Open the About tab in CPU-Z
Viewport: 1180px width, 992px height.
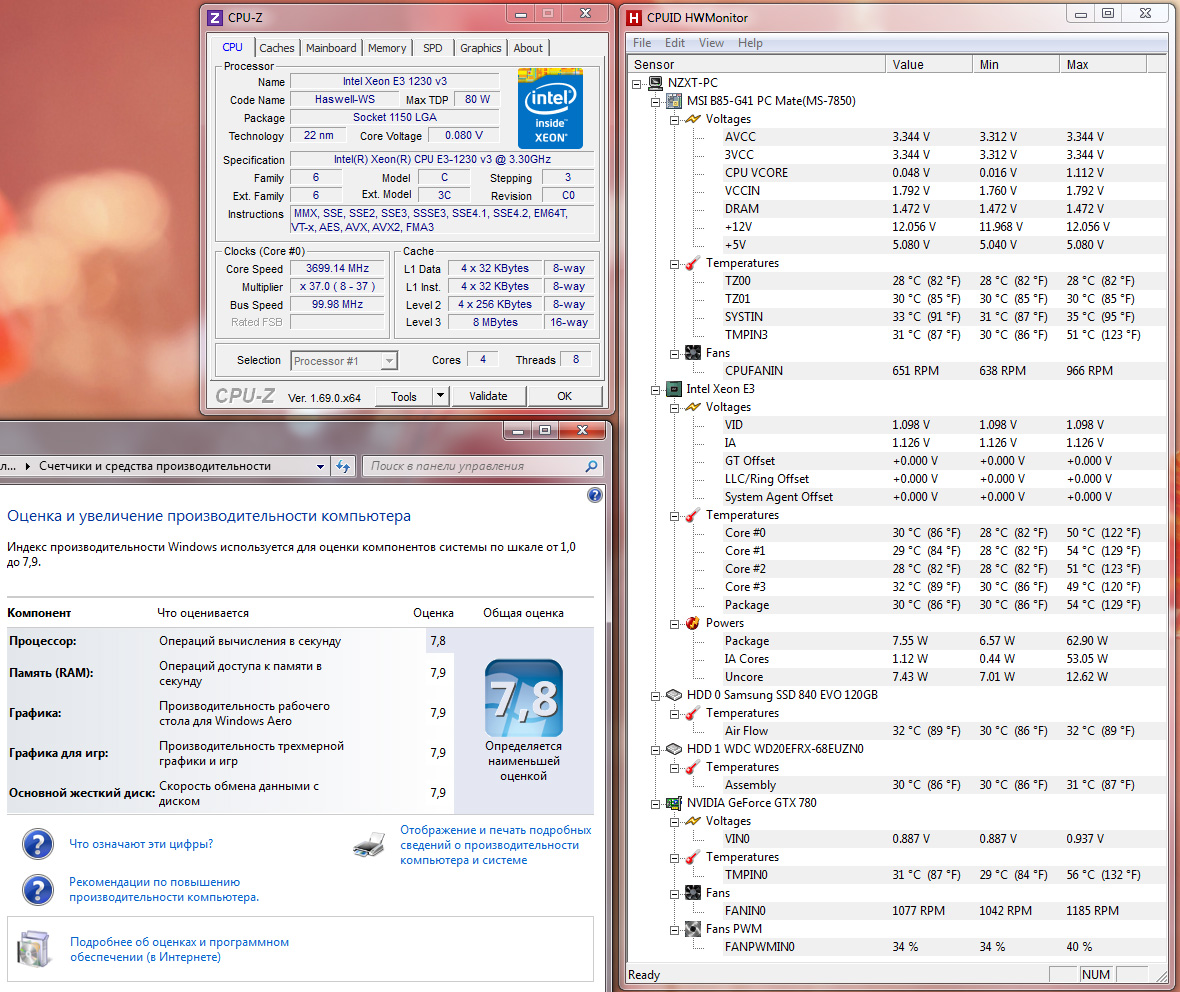[528, 48]
